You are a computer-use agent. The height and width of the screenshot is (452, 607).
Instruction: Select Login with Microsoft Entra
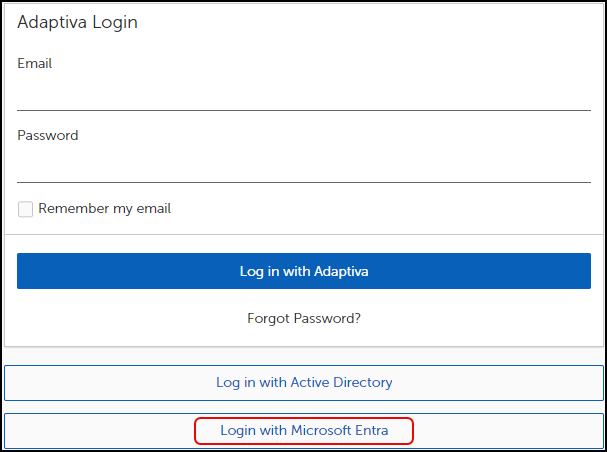[x=304, y=431]
